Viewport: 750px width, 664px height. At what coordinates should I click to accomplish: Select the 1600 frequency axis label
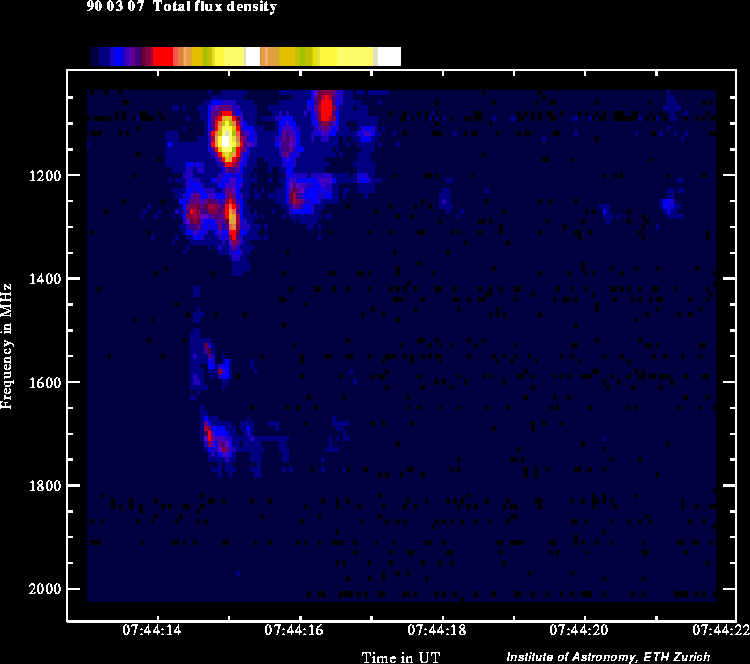point(45,382)
